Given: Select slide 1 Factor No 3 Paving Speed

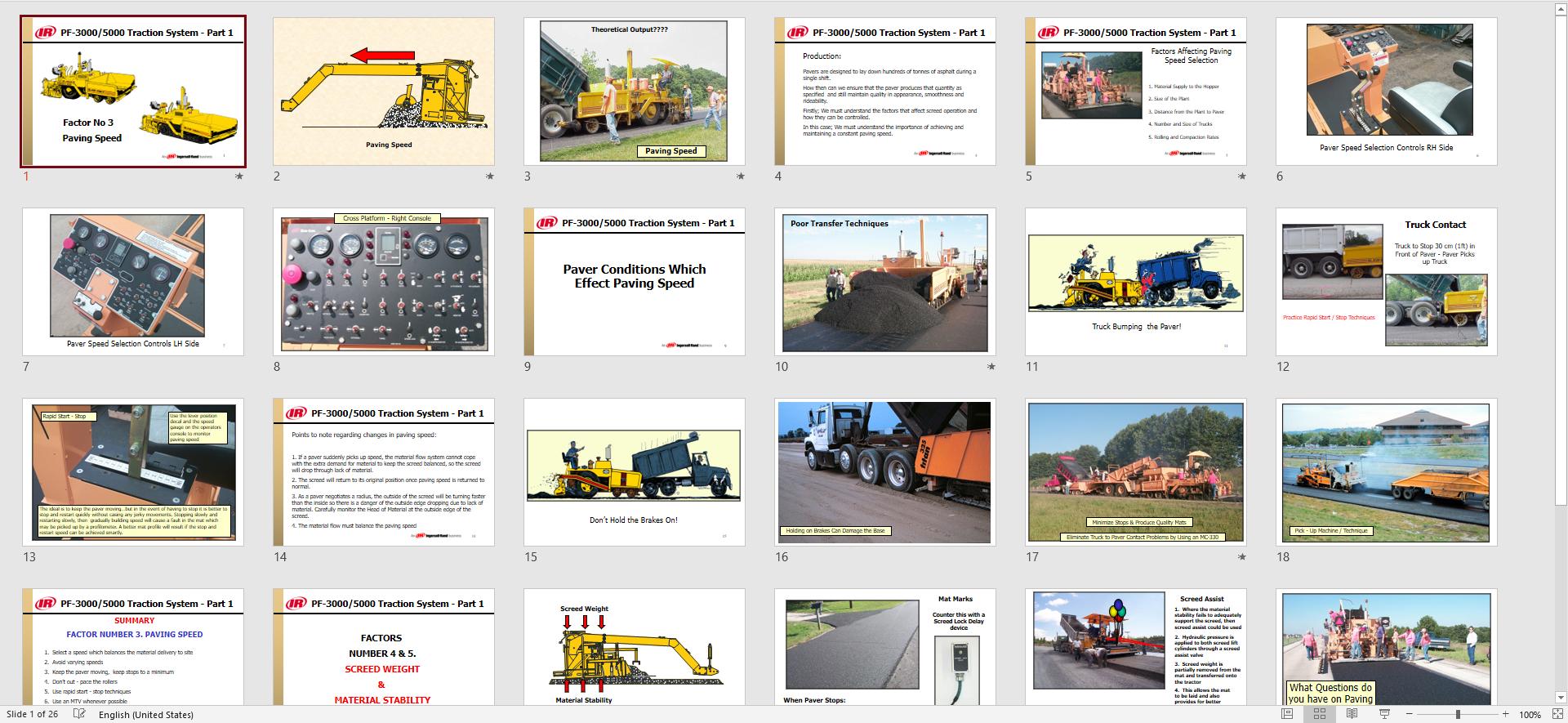Looking at the screenshot, I should (x=133, y=91).
